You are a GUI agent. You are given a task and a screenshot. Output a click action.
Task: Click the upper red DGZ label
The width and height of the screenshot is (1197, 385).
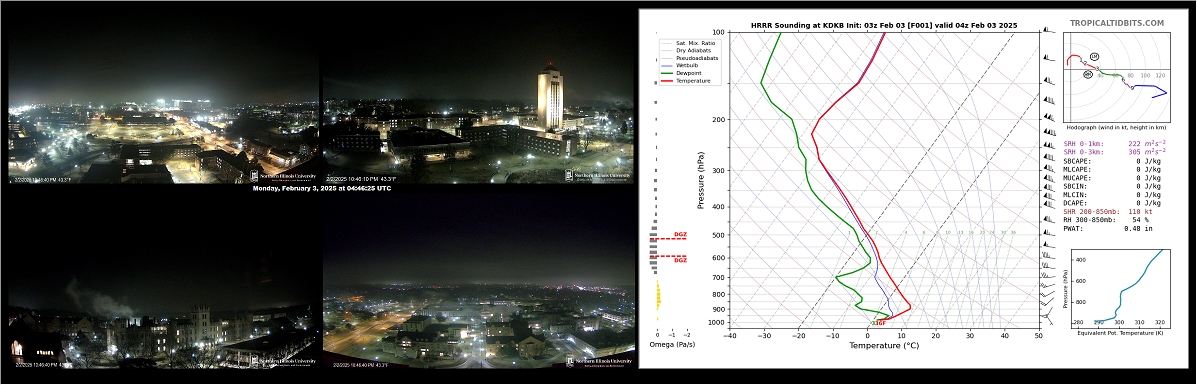coord(680,235)
